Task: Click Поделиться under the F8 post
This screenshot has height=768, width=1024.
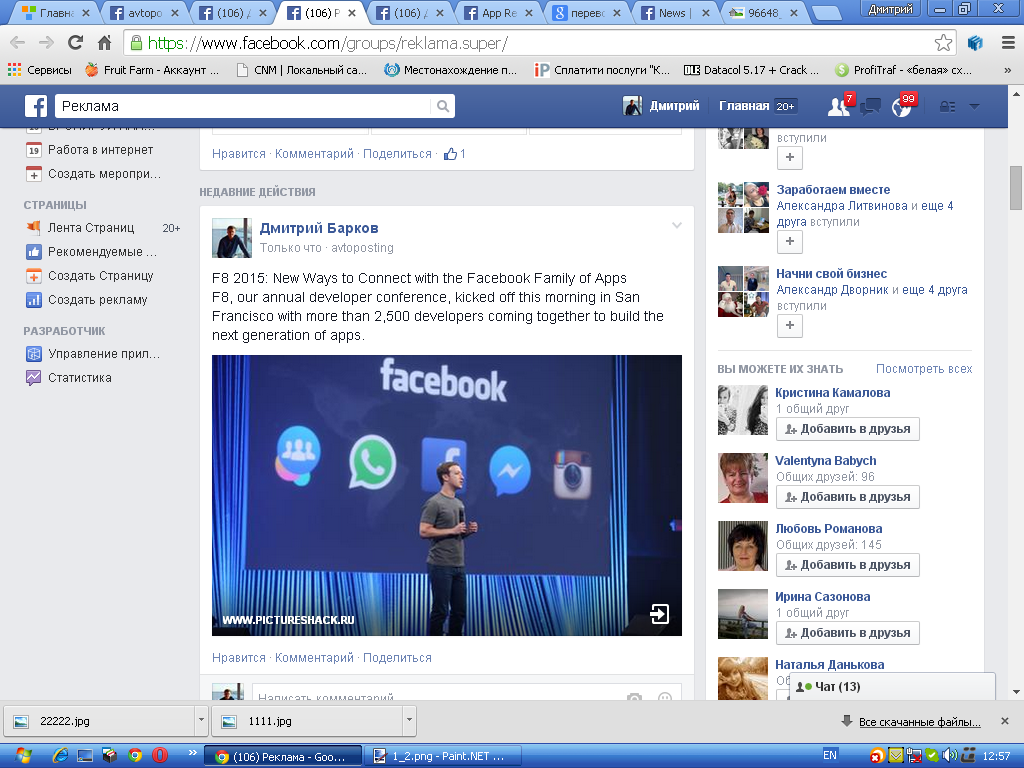Action: 397,658
